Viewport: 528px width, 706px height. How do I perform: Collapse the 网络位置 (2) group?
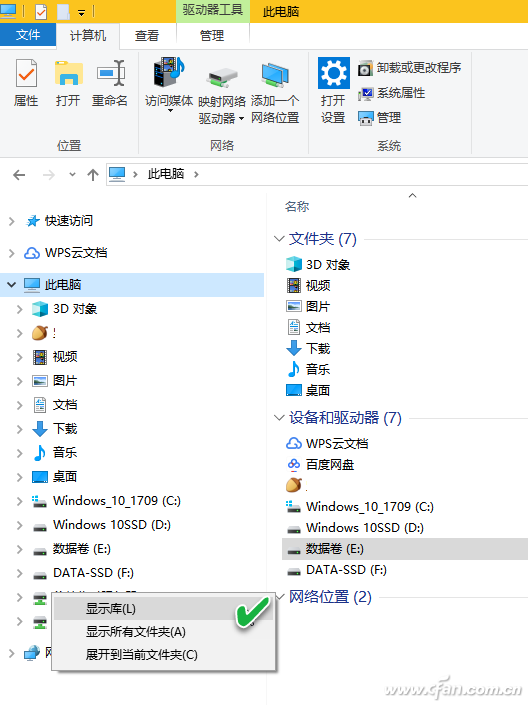(280, 597)
